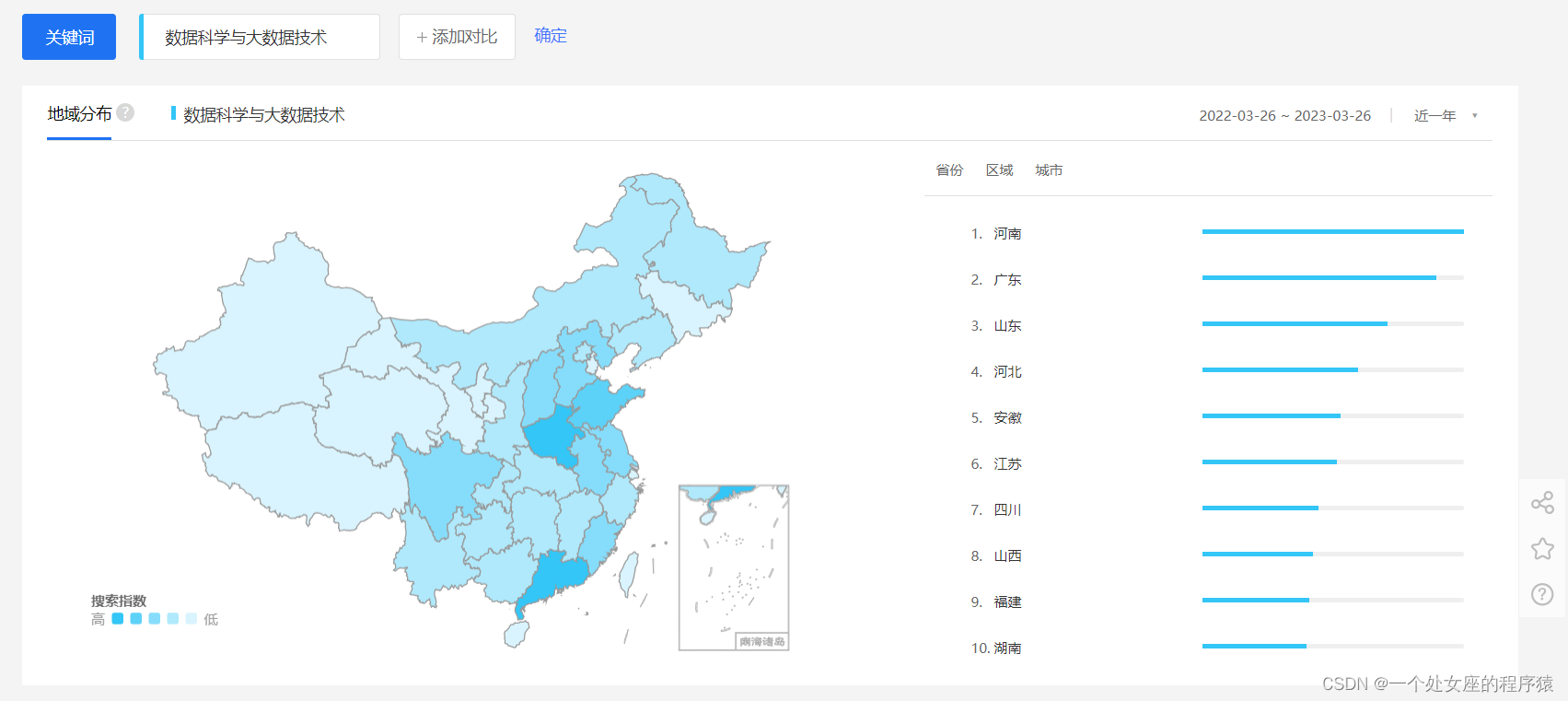Click the date range 2022-03-26 ~ 2023-03-26

coord(1284,115)
